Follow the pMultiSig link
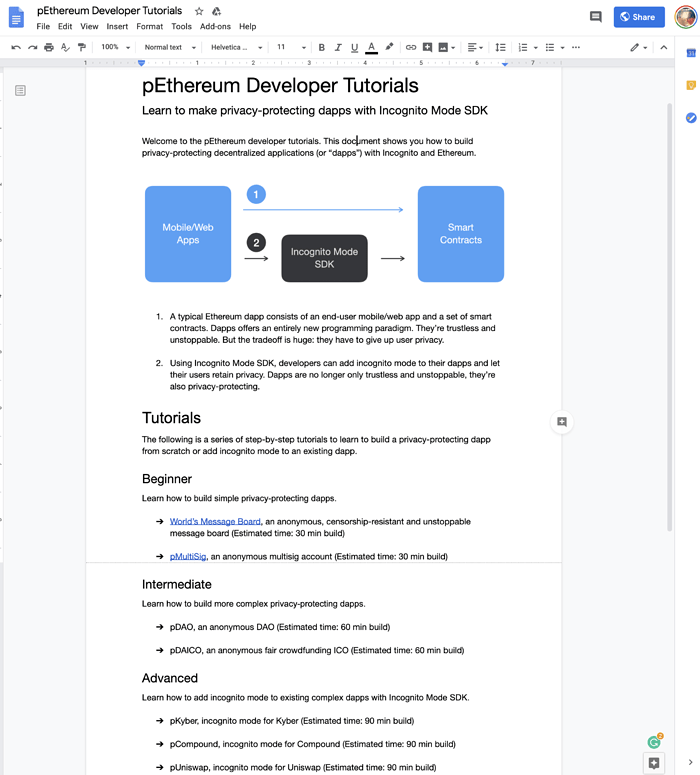 coord(188,557)
